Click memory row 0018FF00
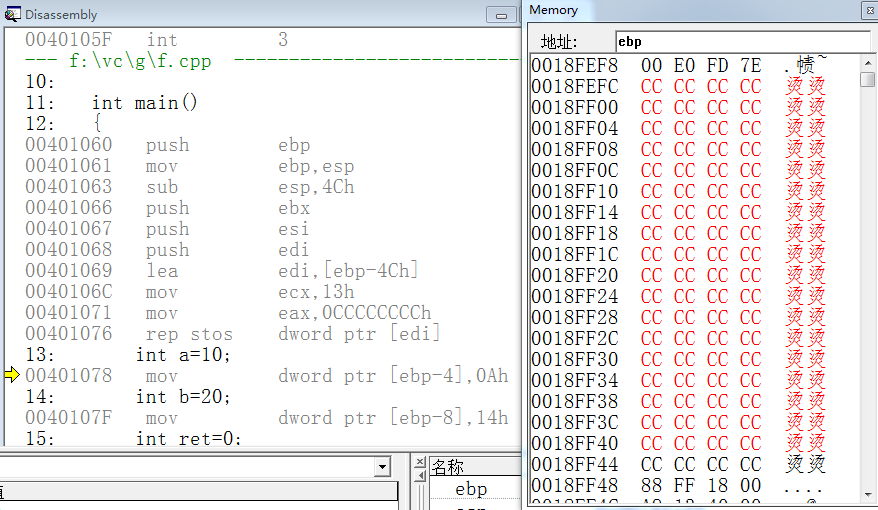The width and height of the screenshot is (878, 510). pos(679,107)
